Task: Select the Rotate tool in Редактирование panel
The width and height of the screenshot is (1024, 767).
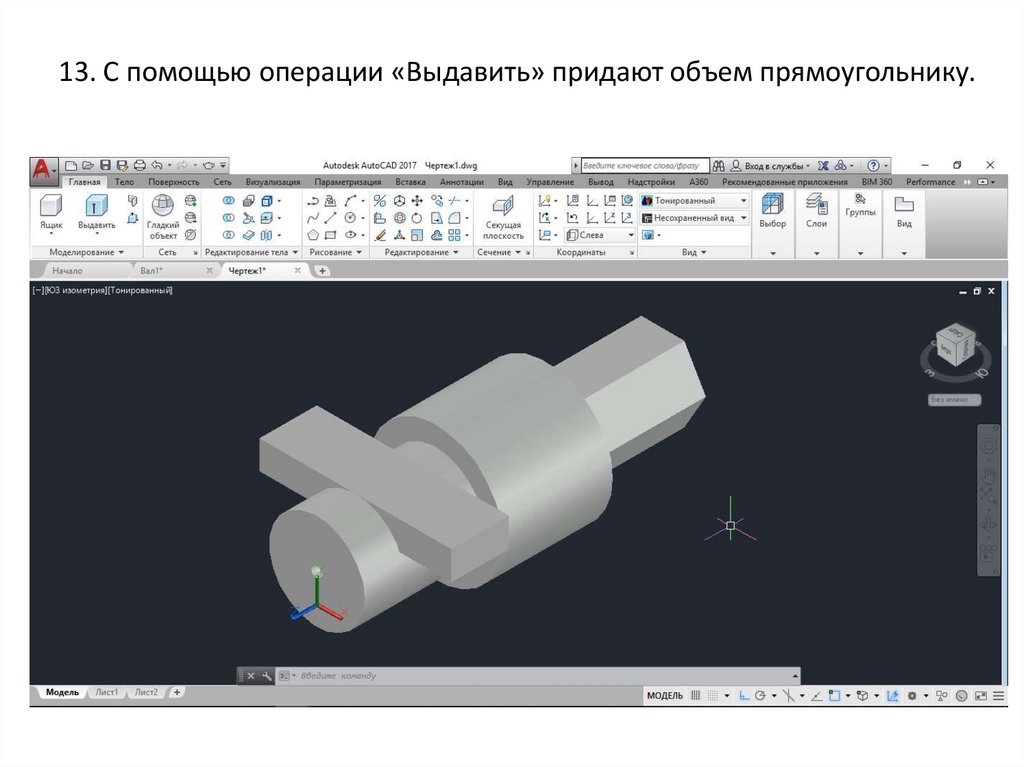Action: tap(417, 218)
